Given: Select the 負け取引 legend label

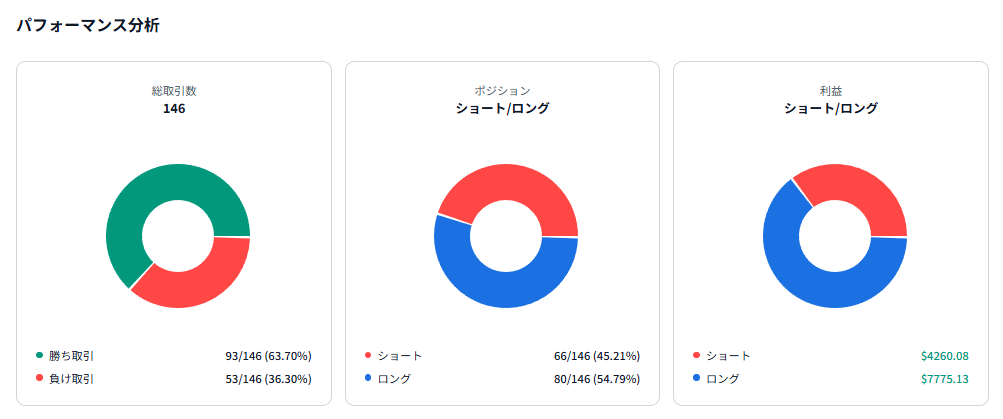Looking at the screenshot, I should pyautogui.click(x=72, y=379).
